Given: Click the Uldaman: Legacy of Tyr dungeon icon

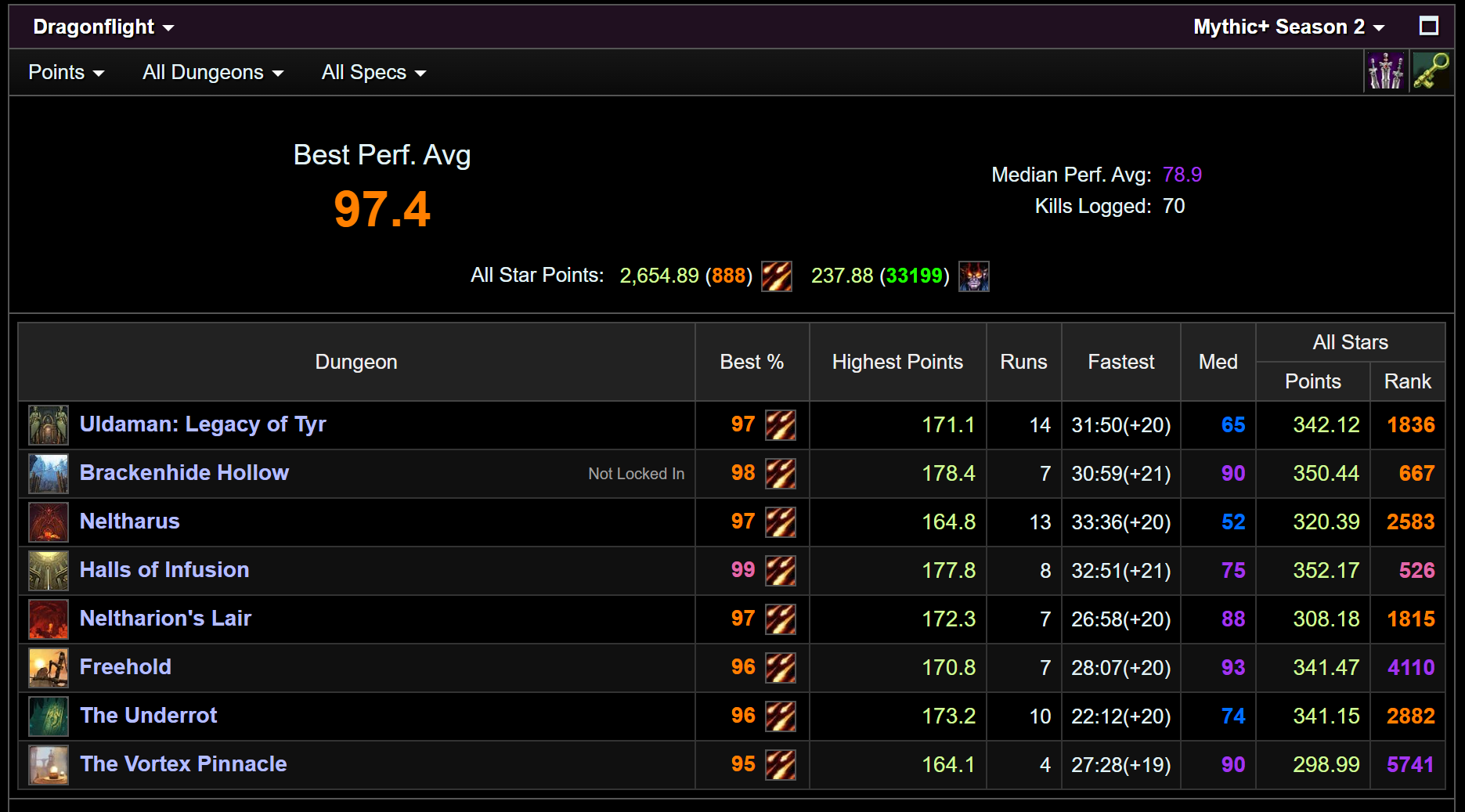Looking at the screenshot, I should [x=48, y=425].
